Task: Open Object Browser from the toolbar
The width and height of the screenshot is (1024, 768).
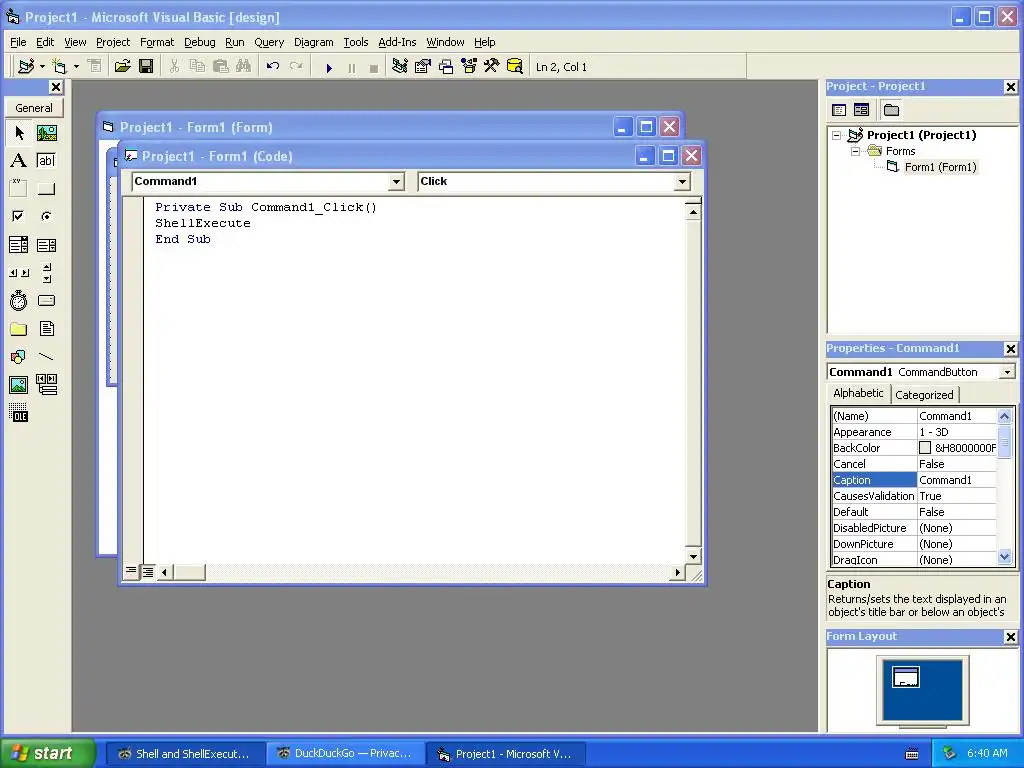Action: pos(469,67)
